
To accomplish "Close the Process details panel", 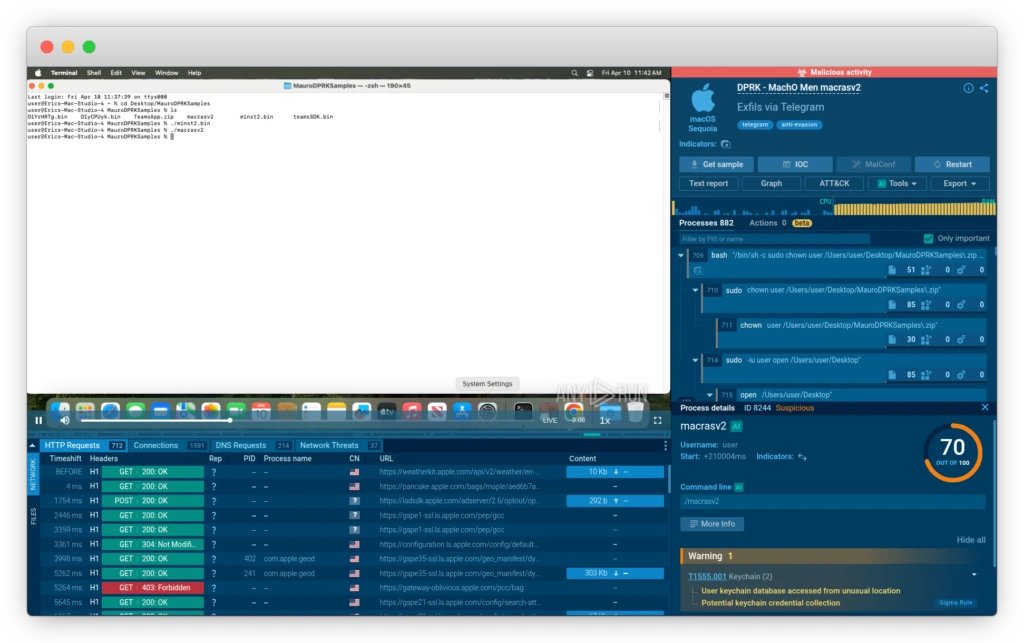I will pos(984,407).
